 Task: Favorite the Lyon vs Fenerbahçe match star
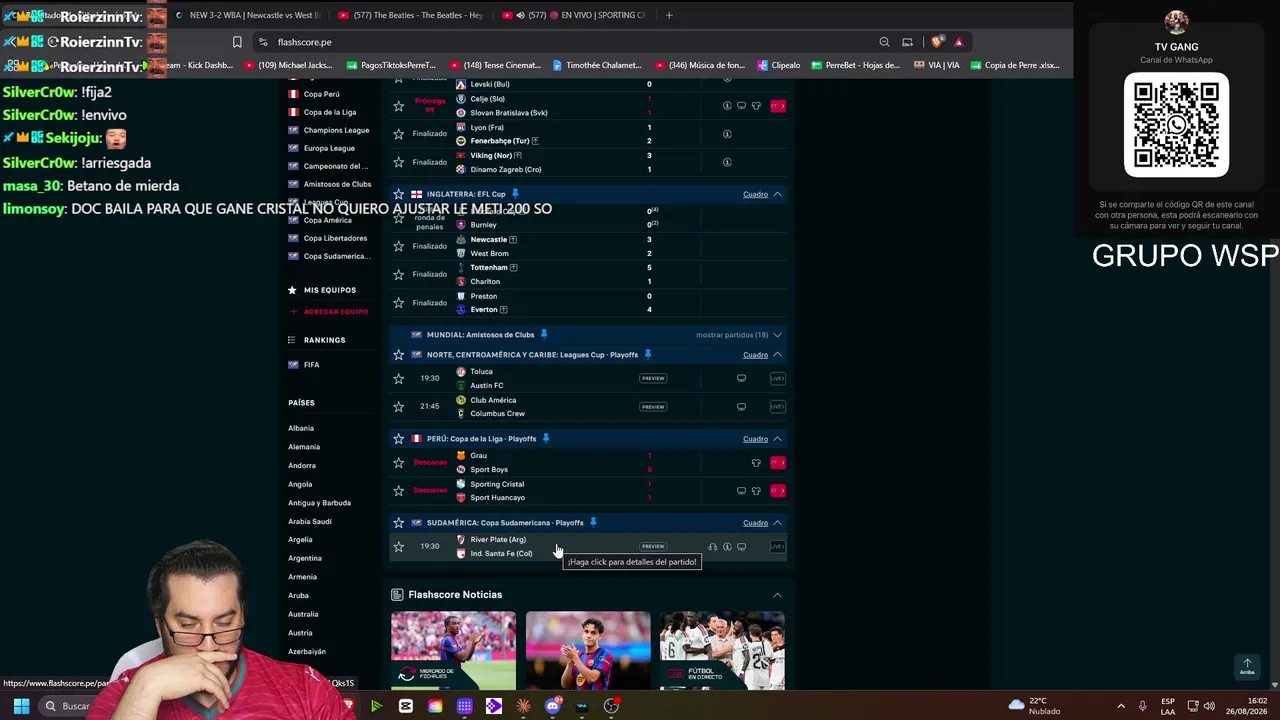(x=398, y=134)
